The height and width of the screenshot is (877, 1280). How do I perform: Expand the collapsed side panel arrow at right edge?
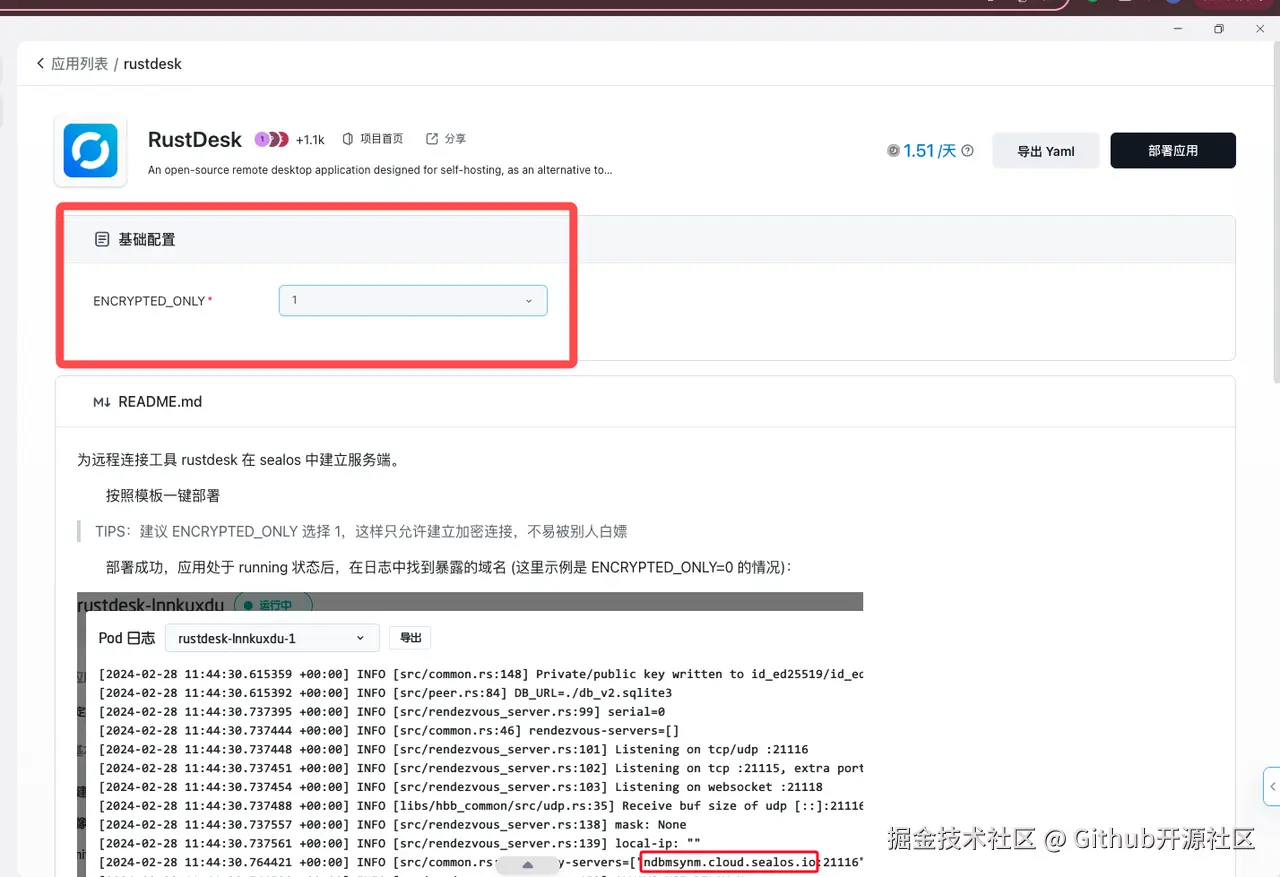(x=1272, y=786)
